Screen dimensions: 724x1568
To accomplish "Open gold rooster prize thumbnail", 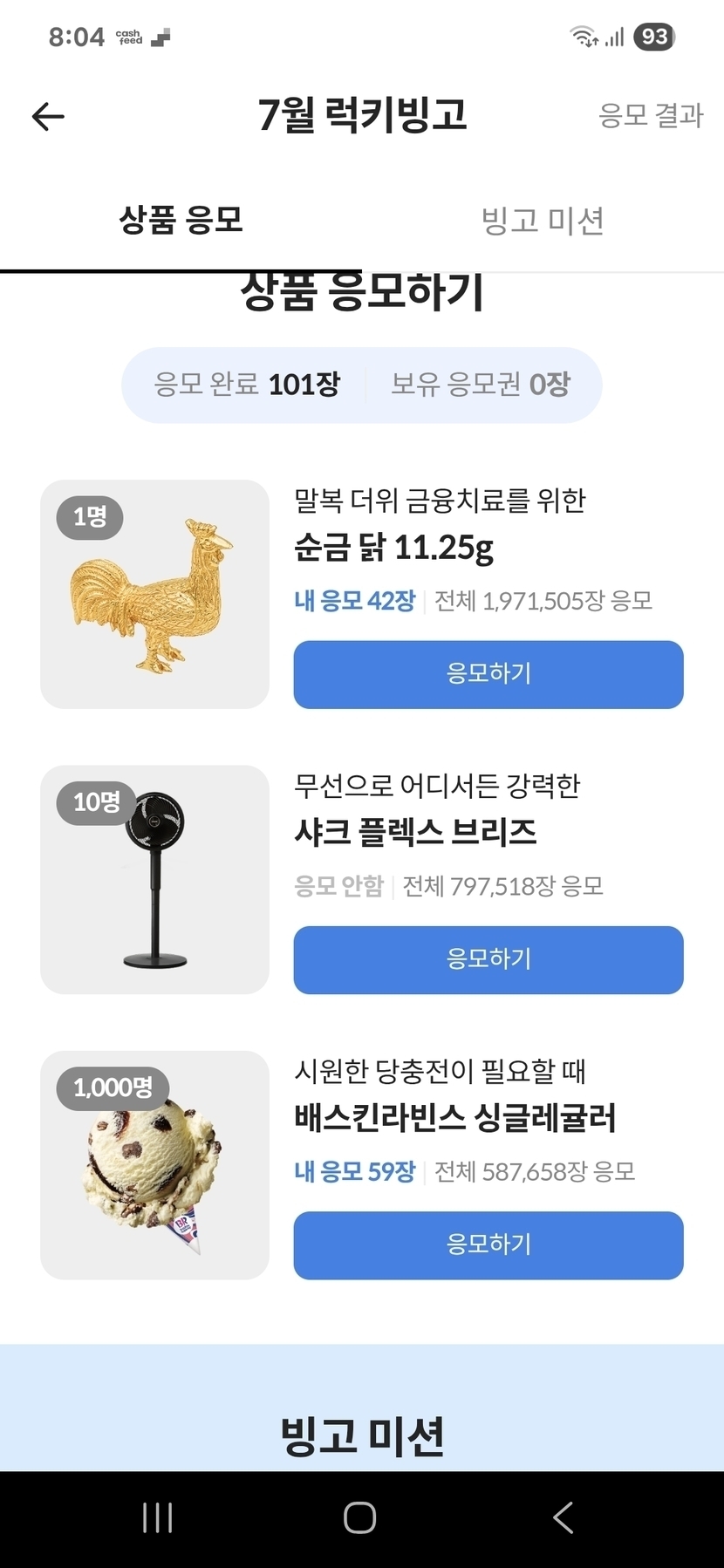I will point(154,595).
